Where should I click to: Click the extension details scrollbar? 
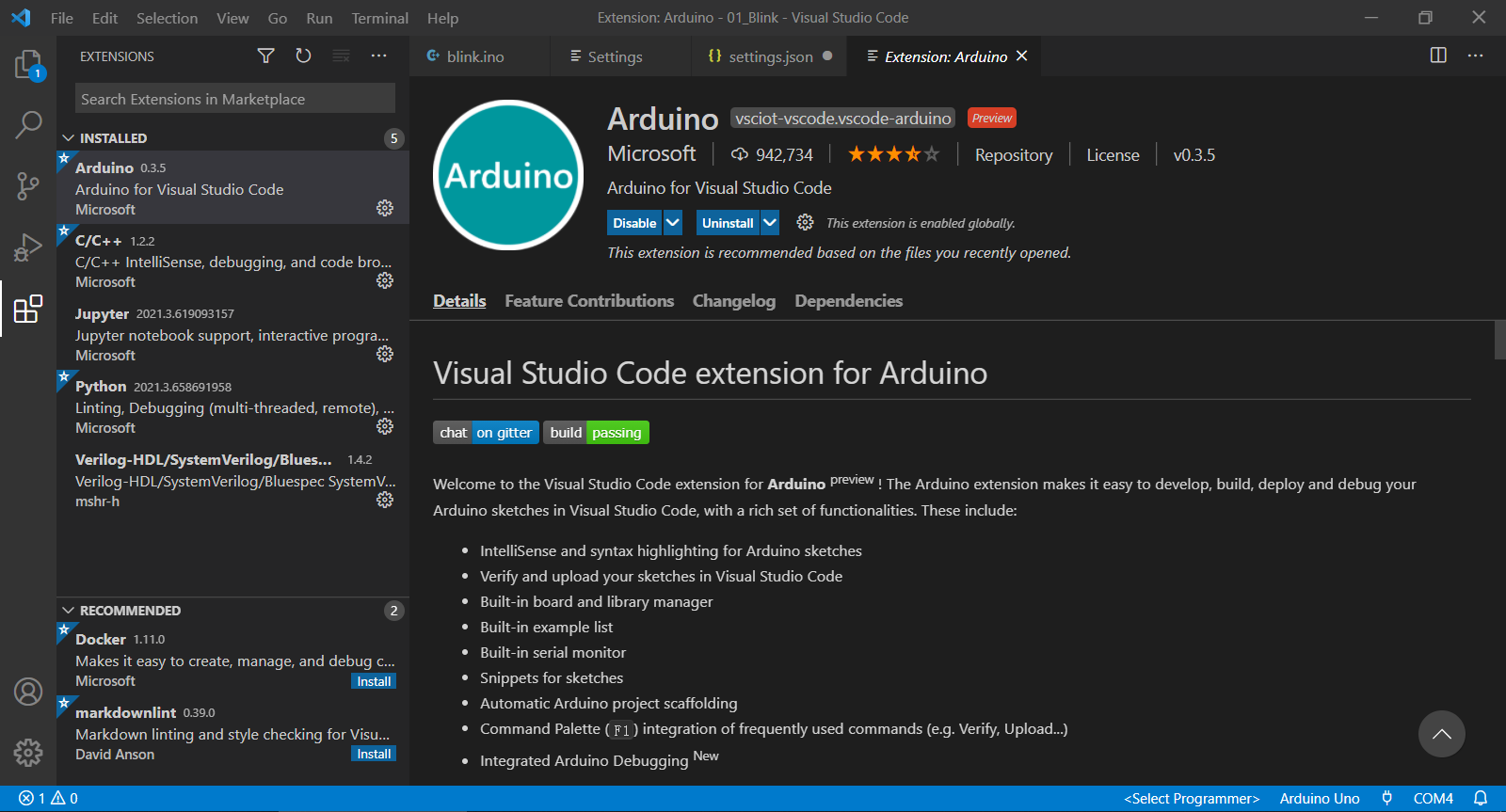[1499, 340]
